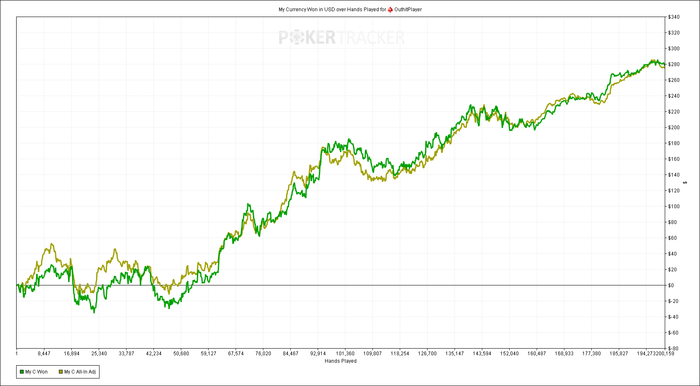
Task: Click the x-axis label 101,360
Action: 345,353
